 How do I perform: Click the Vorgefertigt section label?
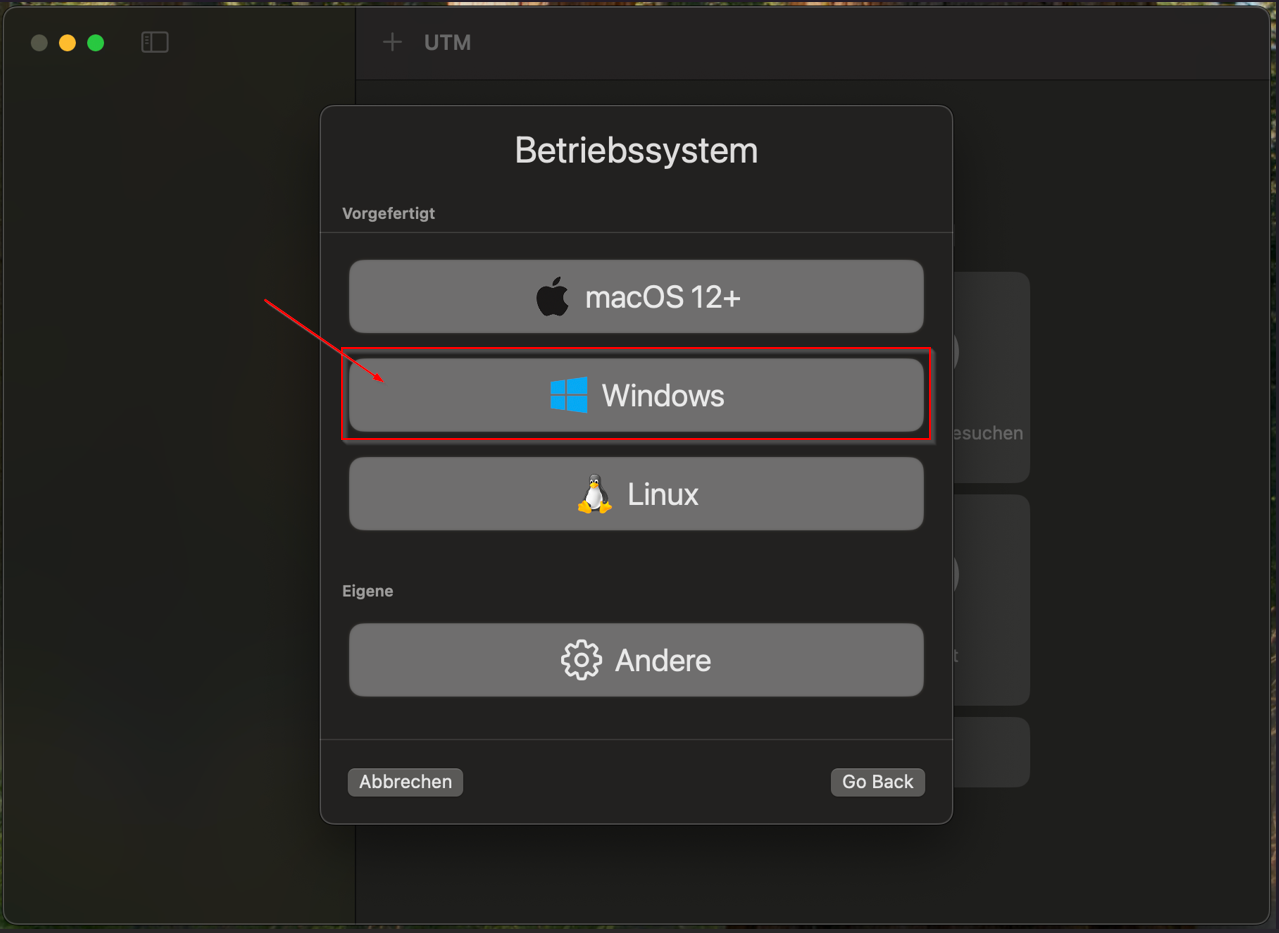389,213
